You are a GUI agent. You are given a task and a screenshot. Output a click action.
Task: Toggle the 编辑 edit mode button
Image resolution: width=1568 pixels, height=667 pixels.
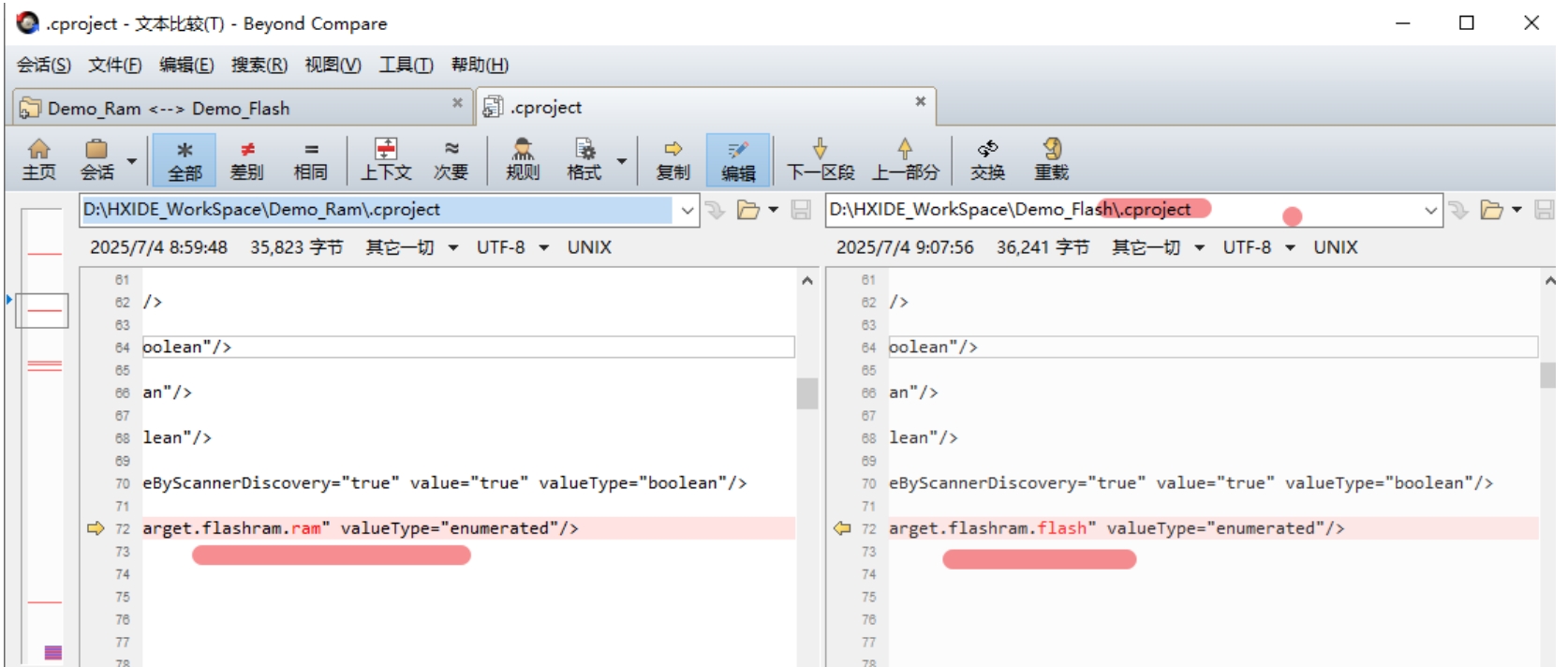[x=738, y=159]
